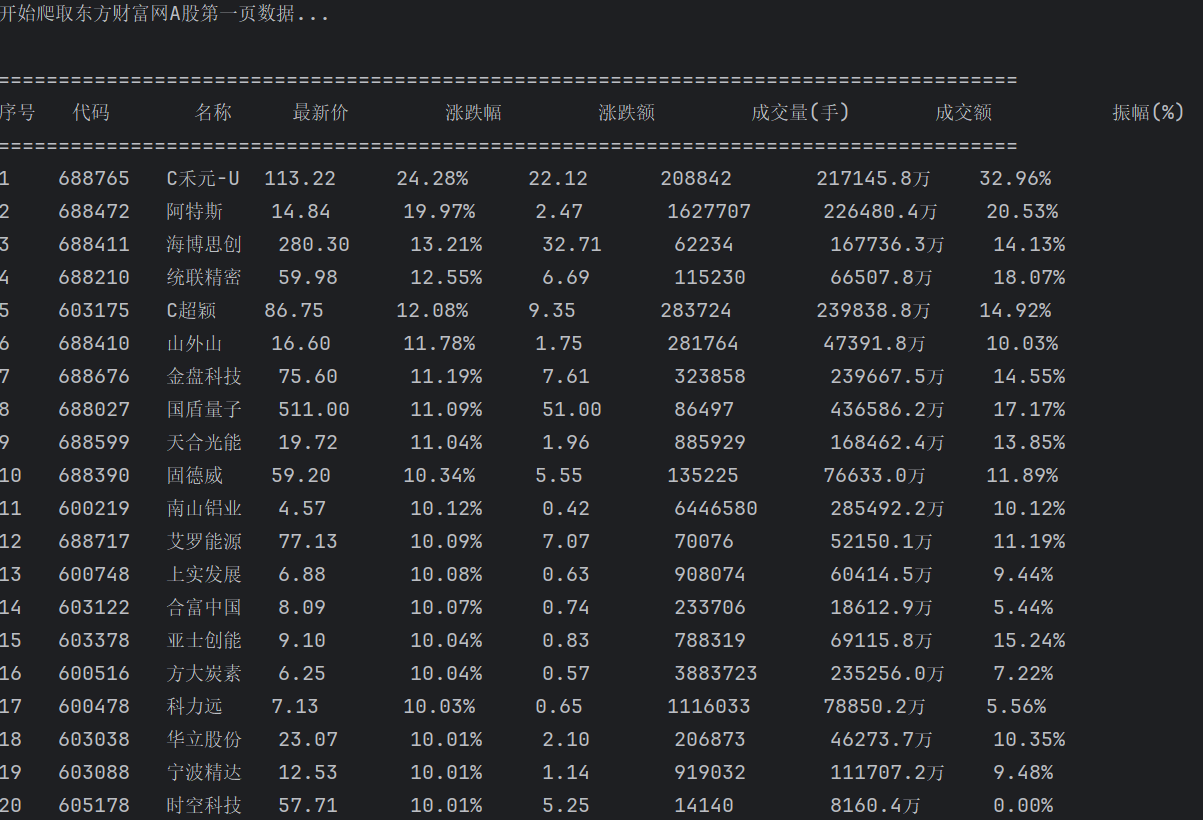Select the stock name 固德威

(195, 476)
